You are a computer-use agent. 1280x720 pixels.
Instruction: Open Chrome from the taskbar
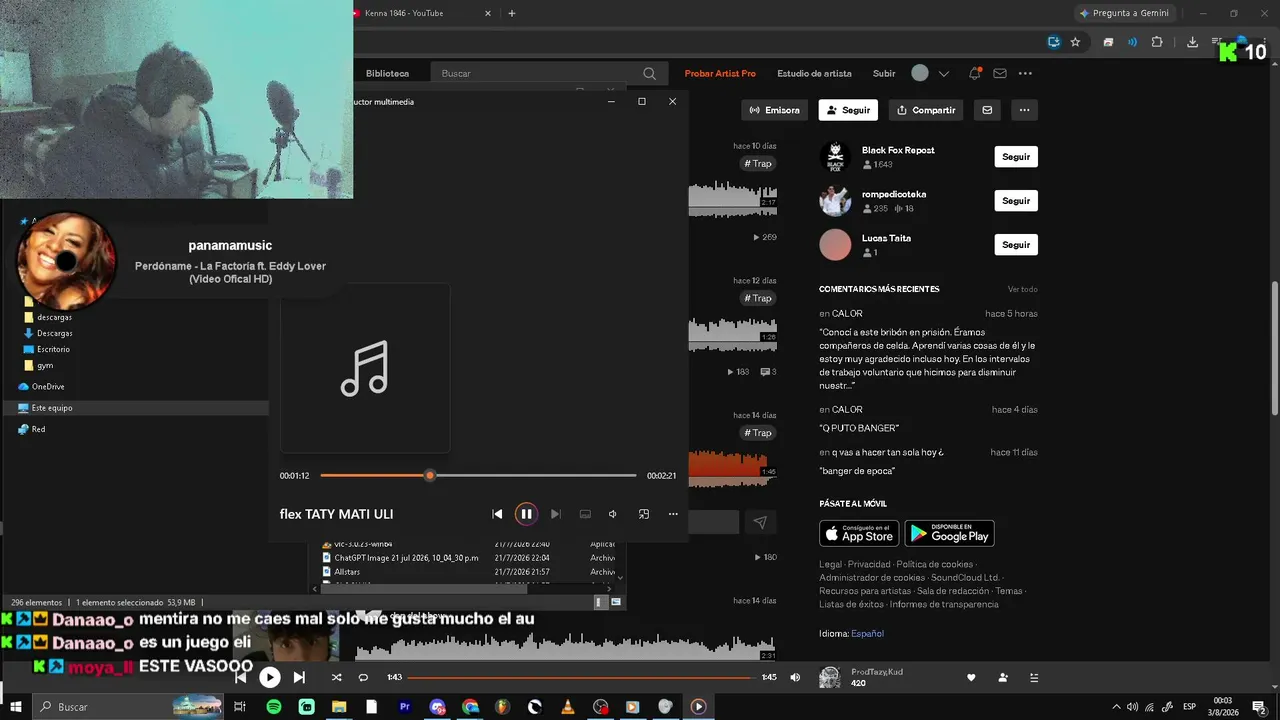(470, 707)
